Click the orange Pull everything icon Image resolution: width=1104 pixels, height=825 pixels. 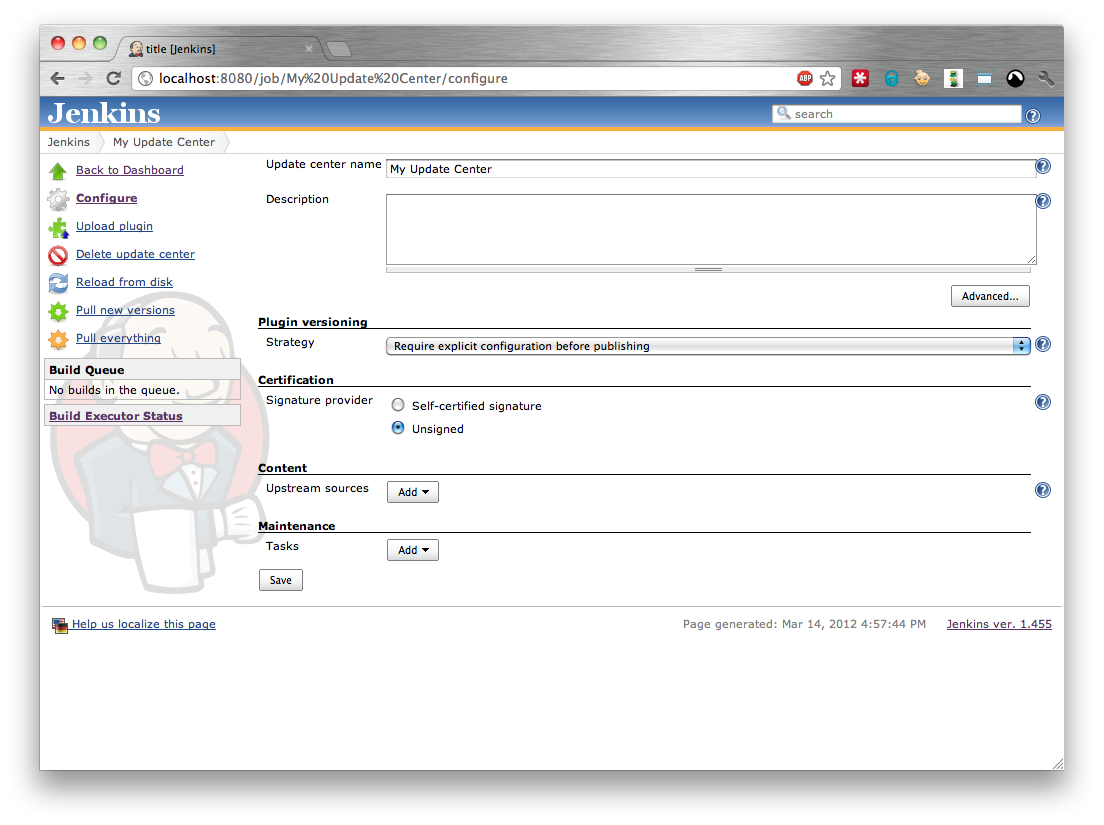coord(58,339)
